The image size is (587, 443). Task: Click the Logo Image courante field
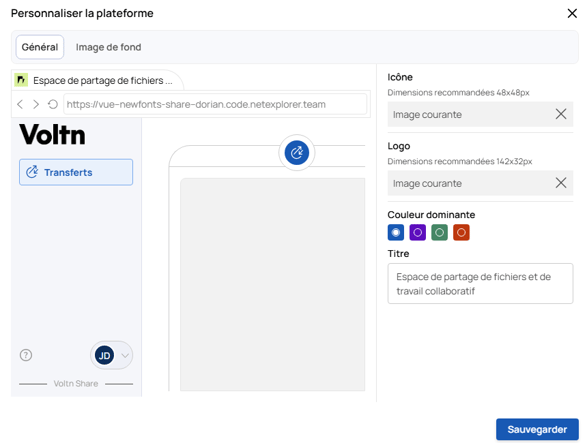480,183
